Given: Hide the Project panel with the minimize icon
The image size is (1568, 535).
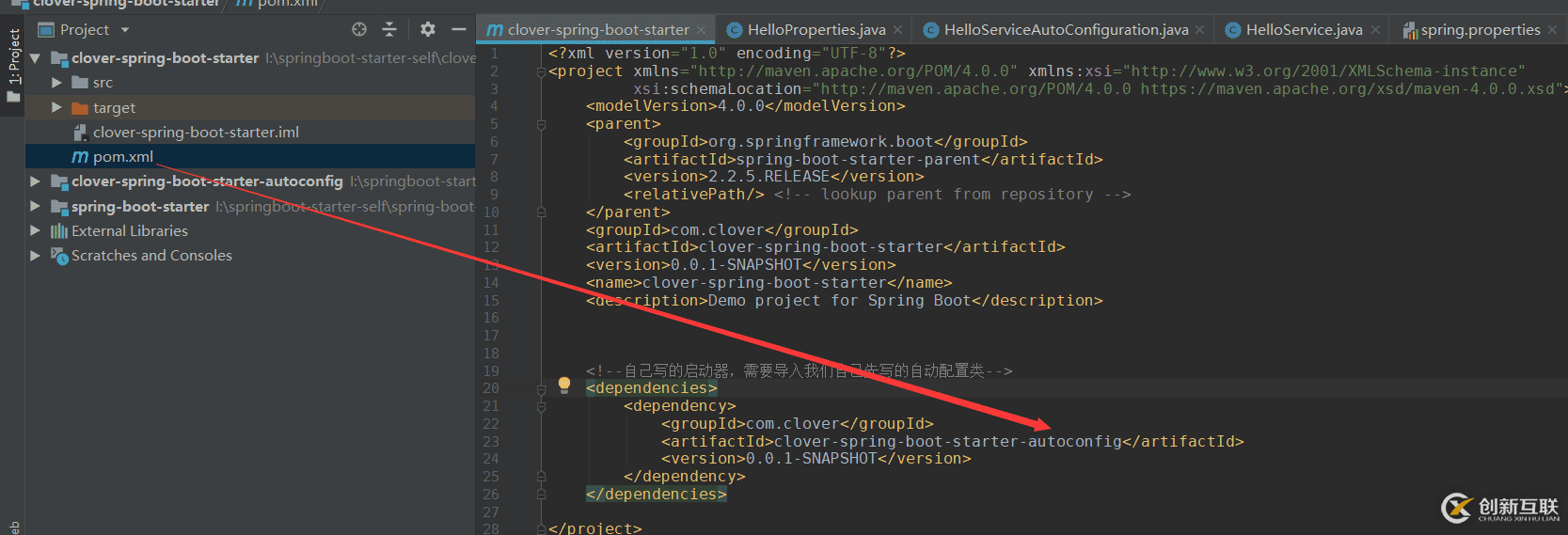Looking at the screenshot, I should 459,30.
